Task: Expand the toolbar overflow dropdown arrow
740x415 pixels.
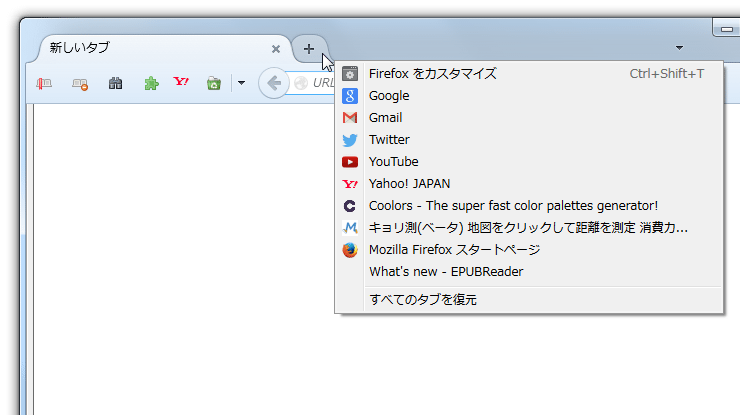Action: [241, 83]
